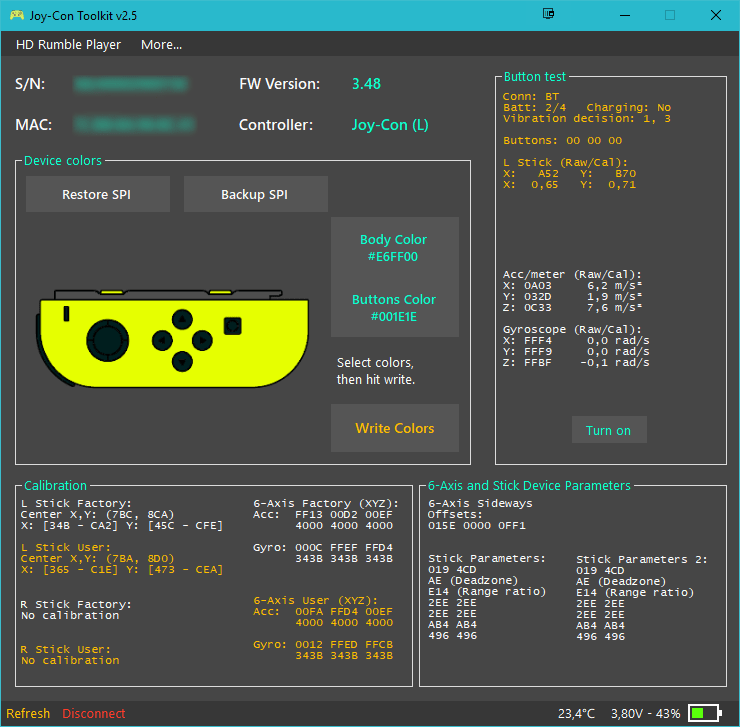Click the Refresh link
This screenshot has height=727, width=740.
click(28, 713)
